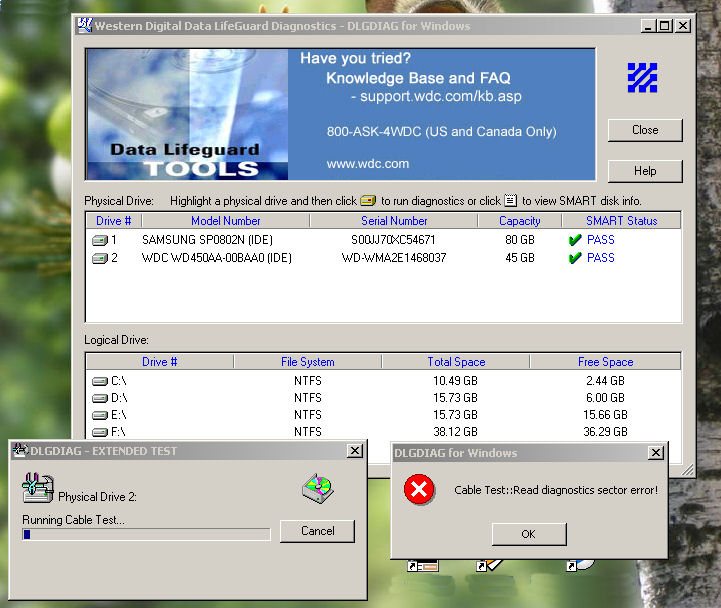721x608 pixels.
Task: Click 15.66 GB free space value
Action: tap(605, 415)
